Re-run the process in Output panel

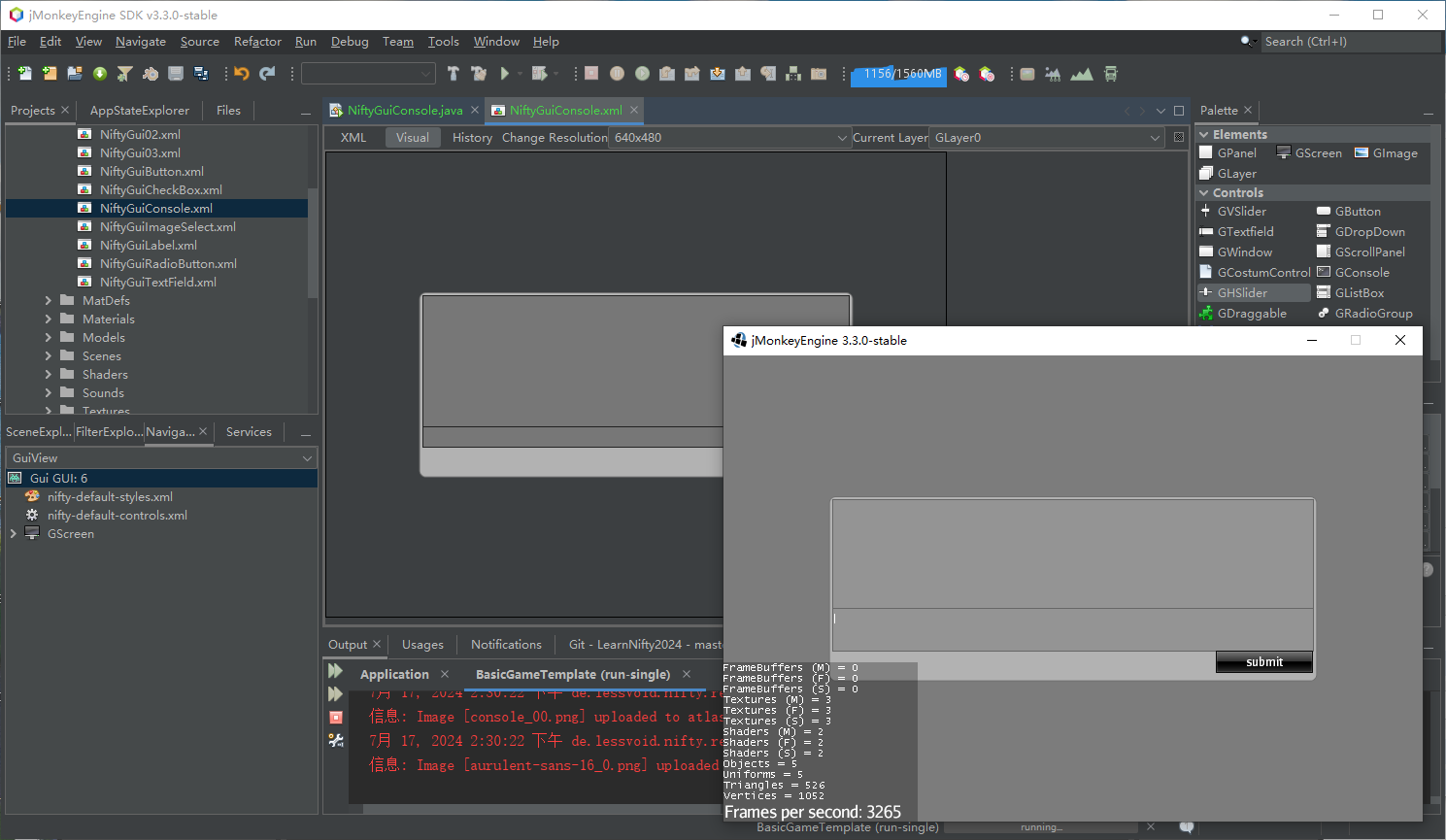point(336,671)
